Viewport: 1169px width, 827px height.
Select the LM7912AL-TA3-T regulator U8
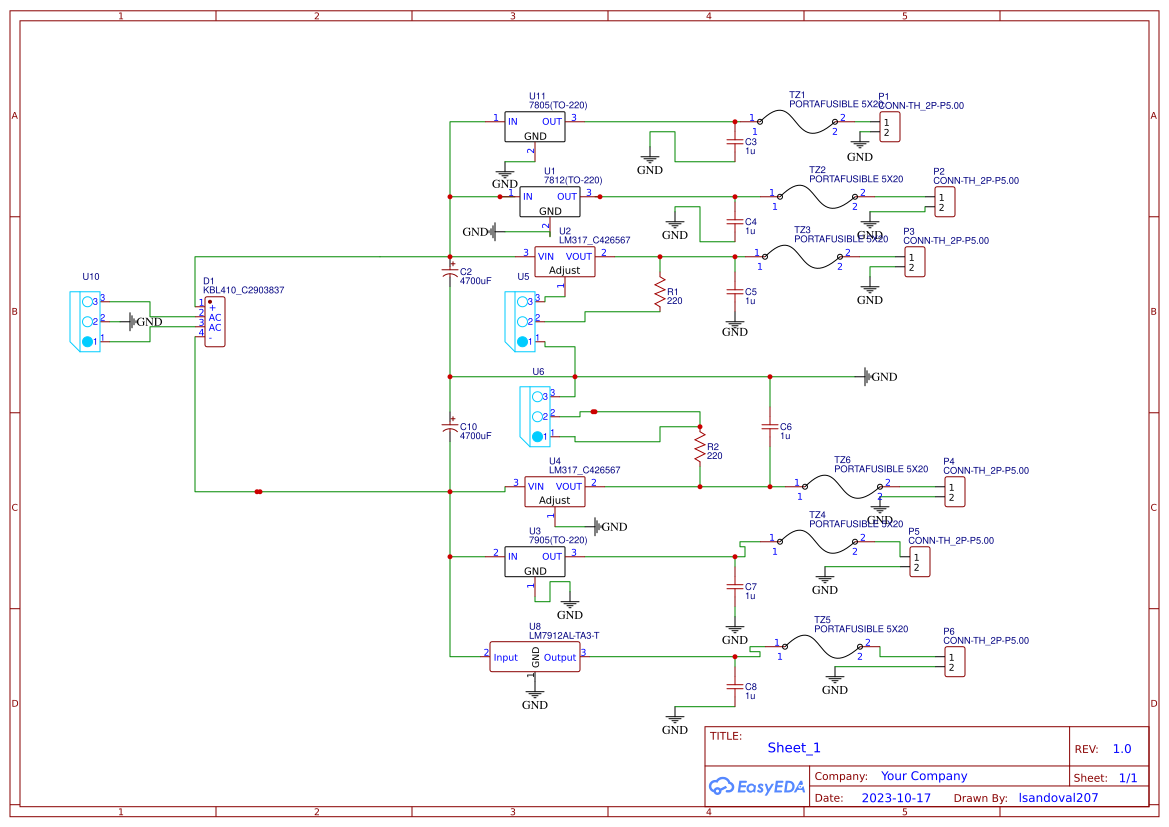535,657
